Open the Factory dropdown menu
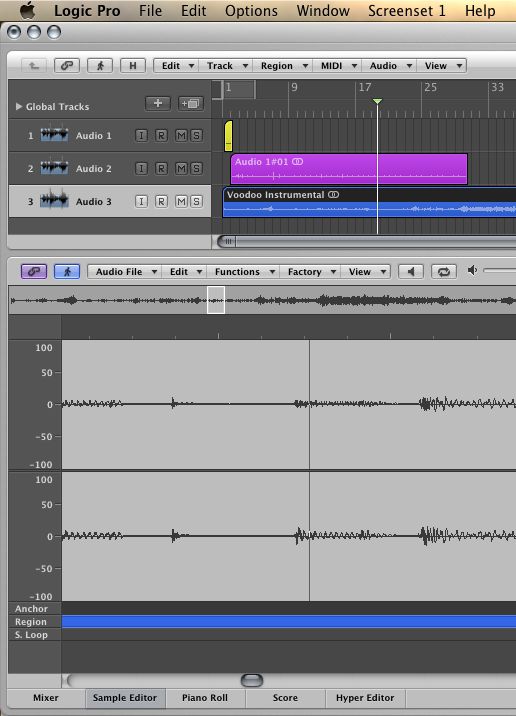This screenshot has height=716, width=516. [x=311, y=272]
